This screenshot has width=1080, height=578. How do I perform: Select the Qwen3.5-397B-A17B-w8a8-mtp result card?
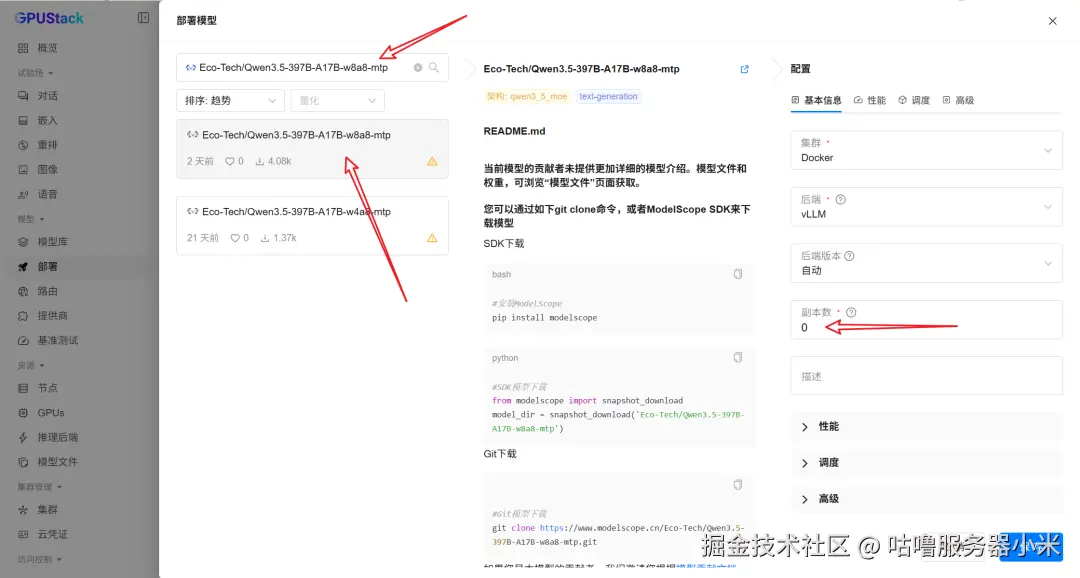(312, 149)
